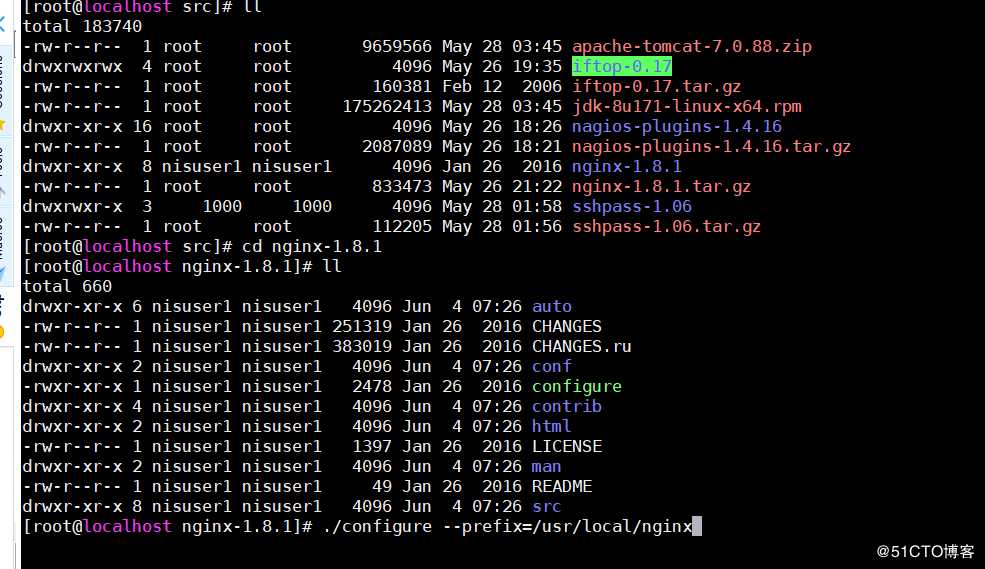985x569 pixels.
Task: Click the auto directory name
Action: point(552,306)
